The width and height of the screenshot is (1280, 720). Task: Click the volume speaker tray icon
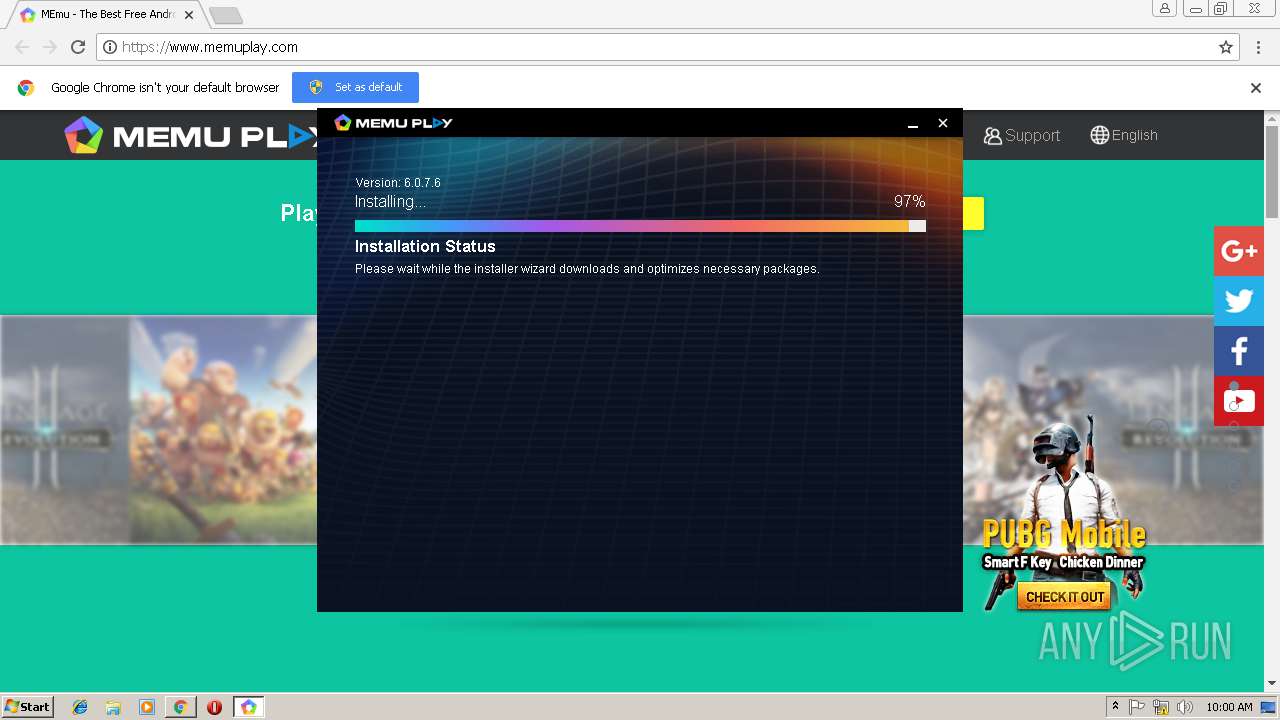(1185, 707)
